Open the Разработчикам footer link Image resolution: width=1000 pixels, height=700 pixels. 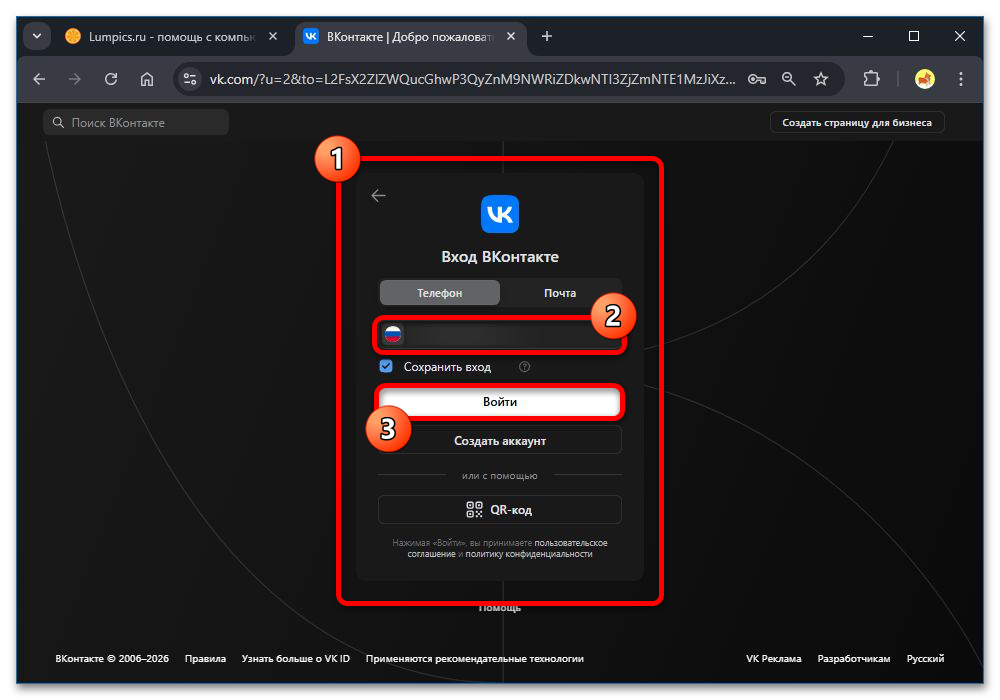pyautogui.click(x=854, y=659)
